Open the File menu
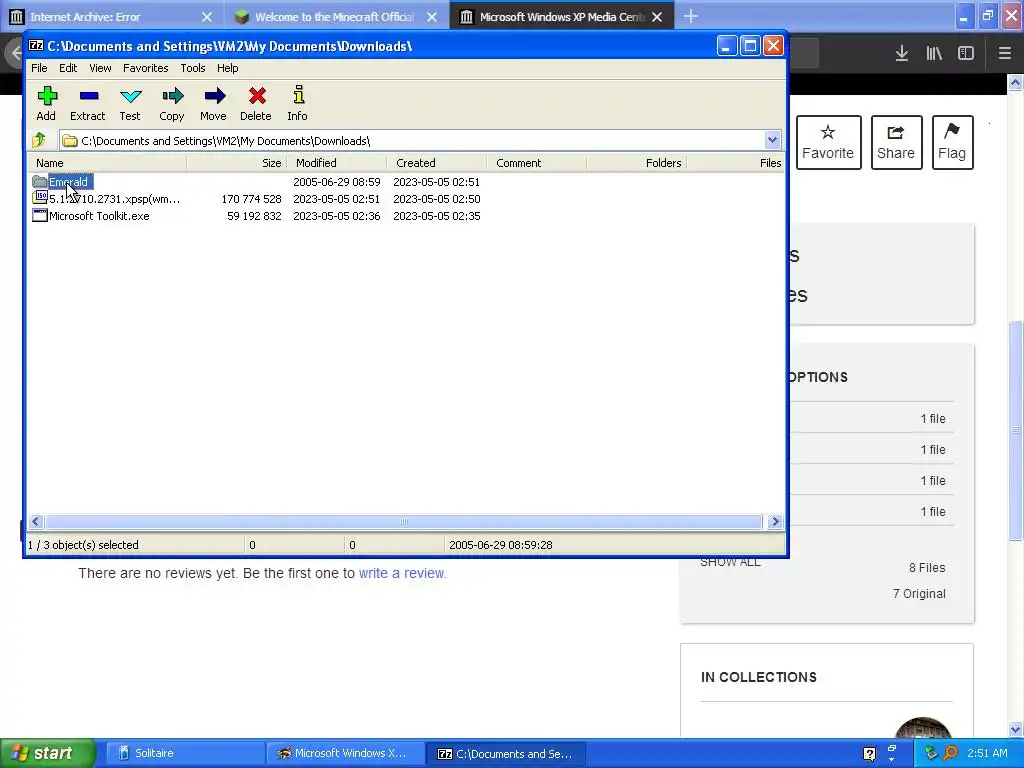Viewport: 1024px width, 768px height. tap(39, 68)
